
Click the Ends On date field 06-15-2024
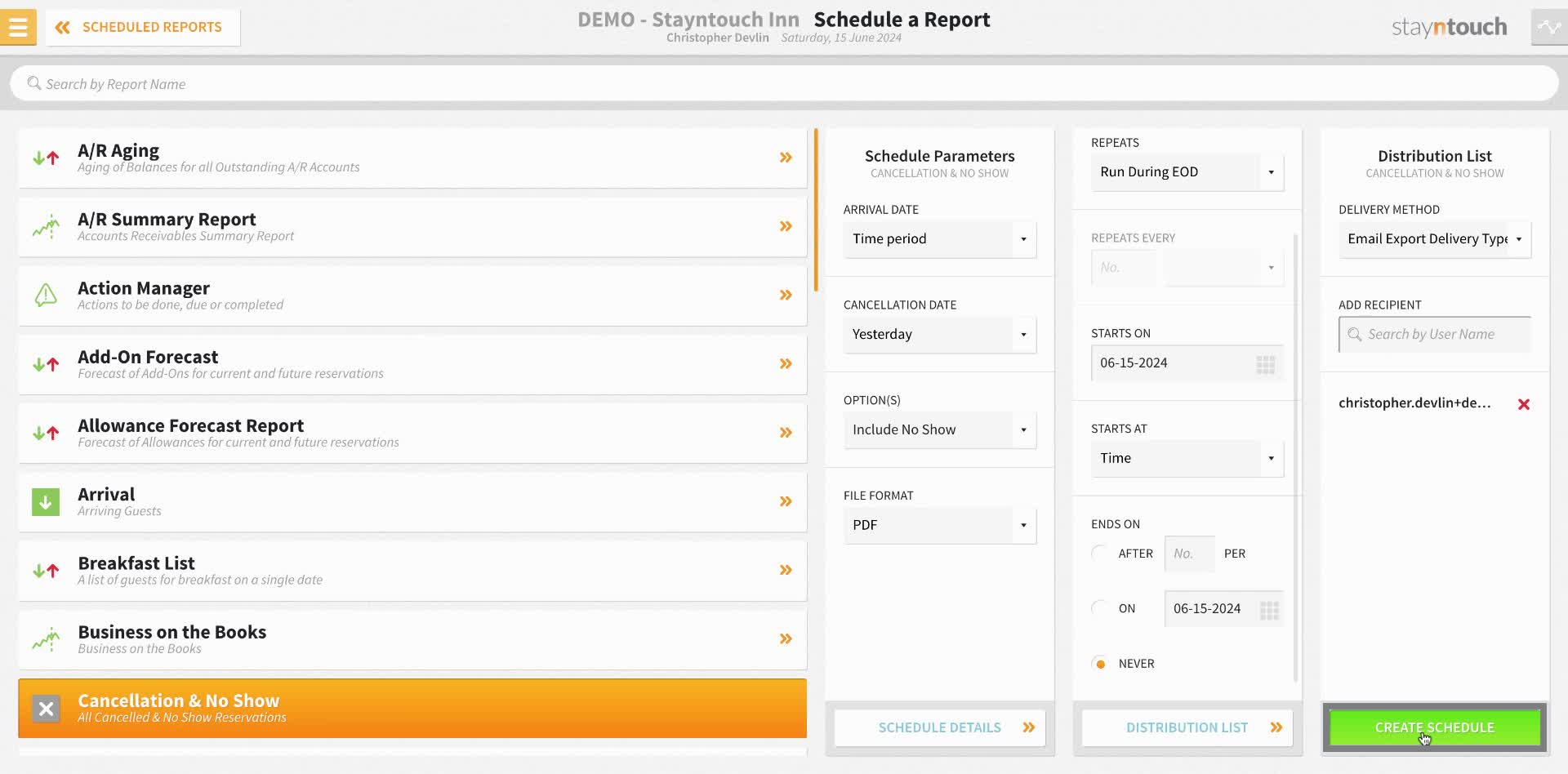coord(1223,609)
